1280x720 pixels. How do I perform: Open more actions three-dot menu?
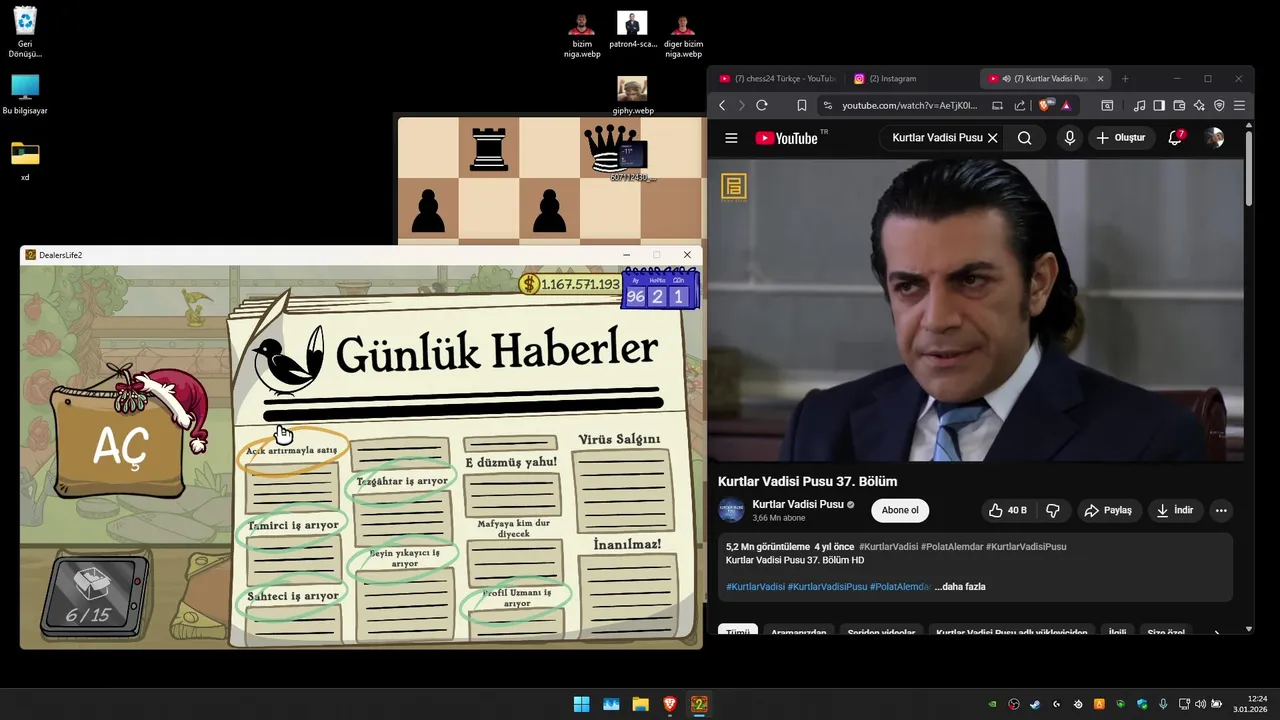1221,510
